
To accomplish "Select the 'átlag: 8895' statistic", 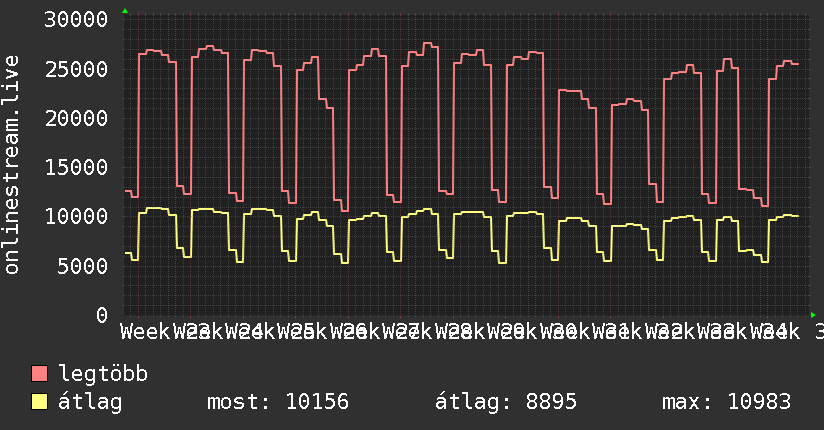I will [x=506, y=402].
